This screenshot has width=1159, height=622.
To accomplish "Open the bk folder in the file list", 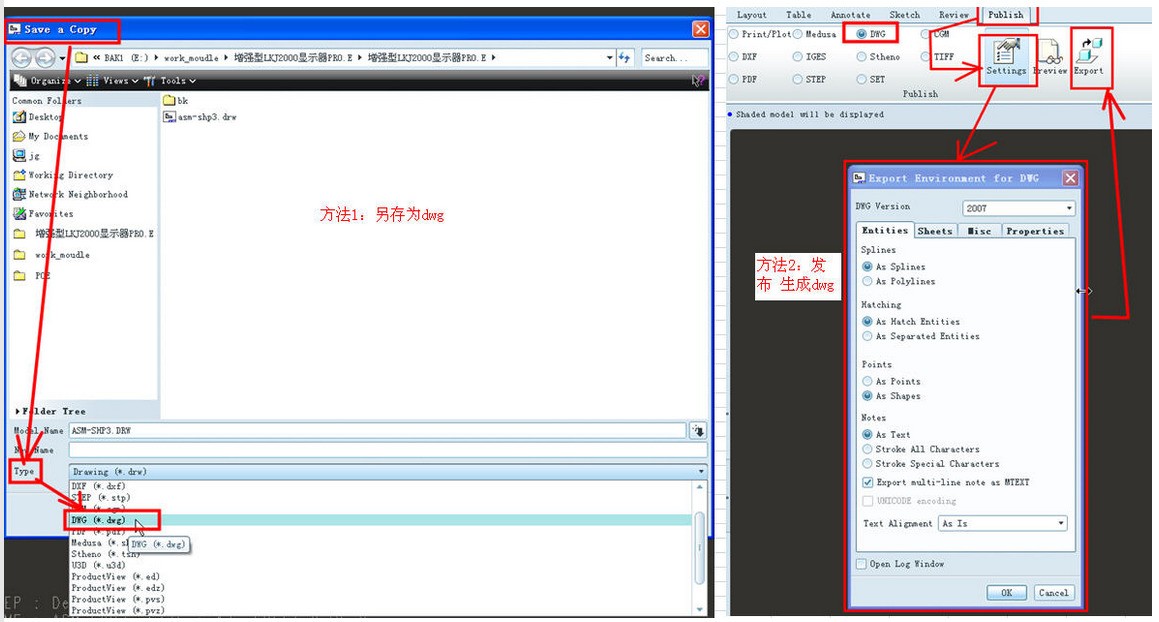I will click(x=176, y=101).
